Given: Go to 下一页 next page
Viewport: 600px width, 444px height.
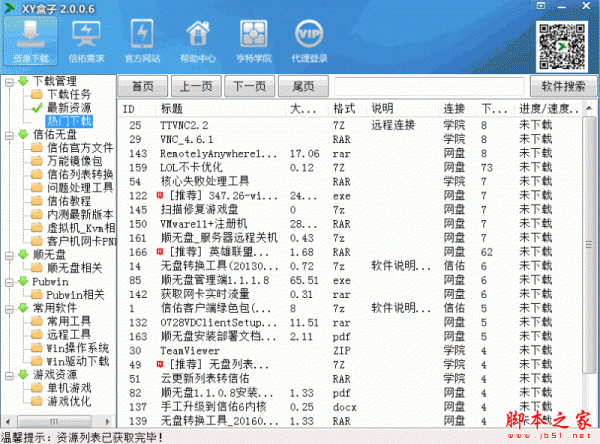Looking at the screenshot, I should 250,86.
